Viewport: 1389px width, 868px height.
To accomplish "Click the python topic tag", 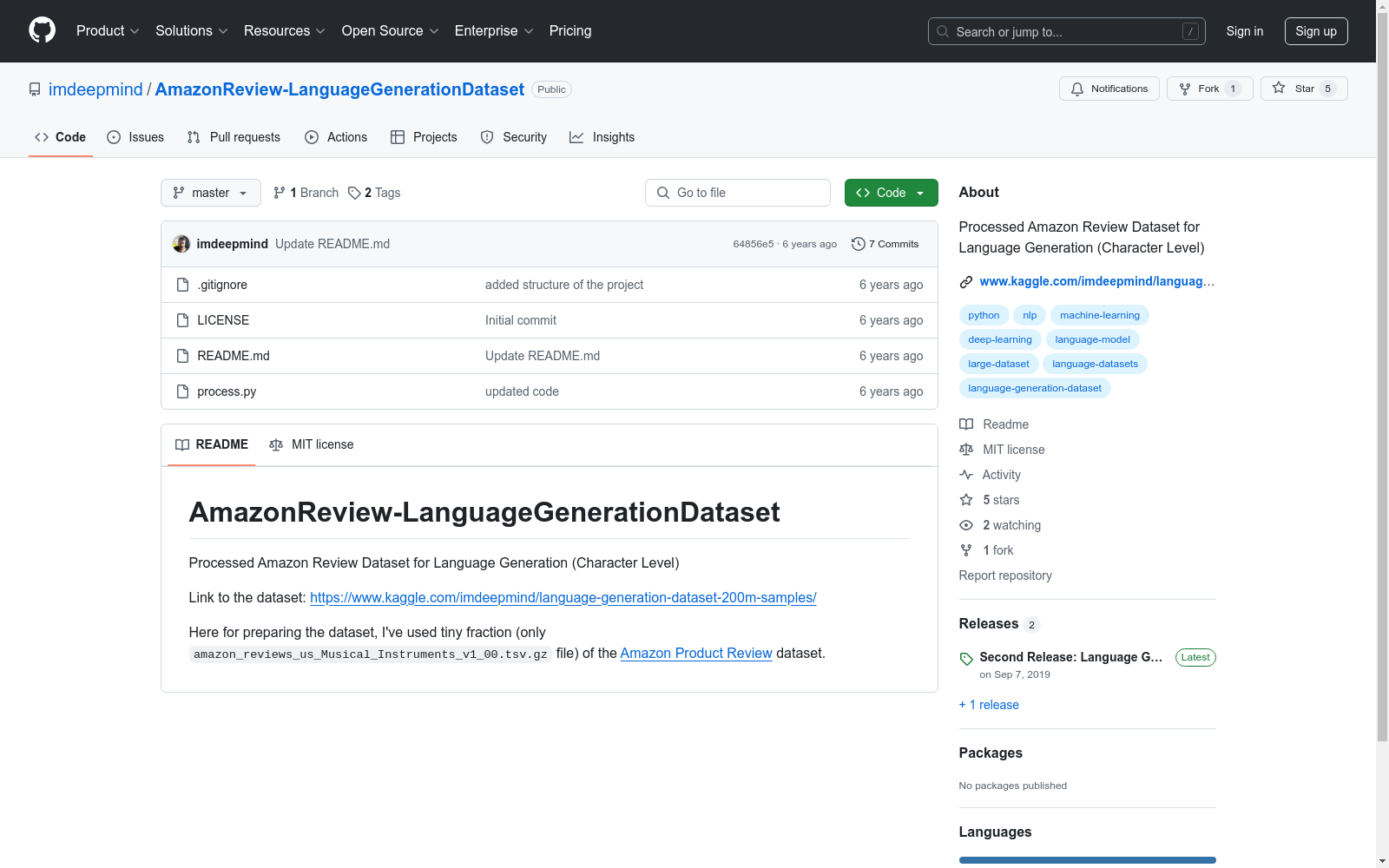I will (984, 315).
